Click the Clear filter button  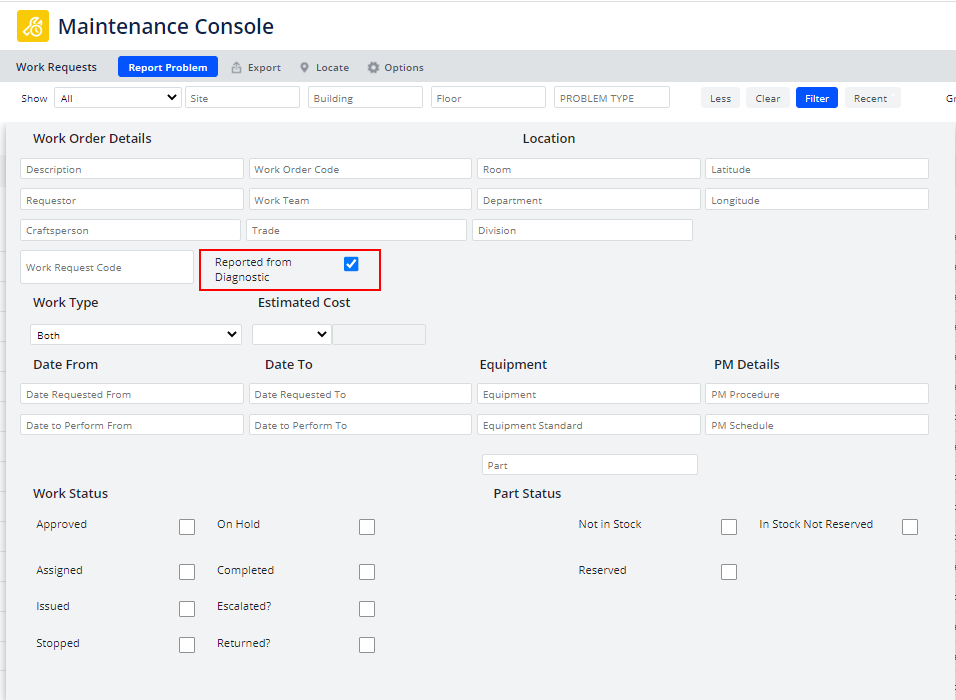(767, 98)
